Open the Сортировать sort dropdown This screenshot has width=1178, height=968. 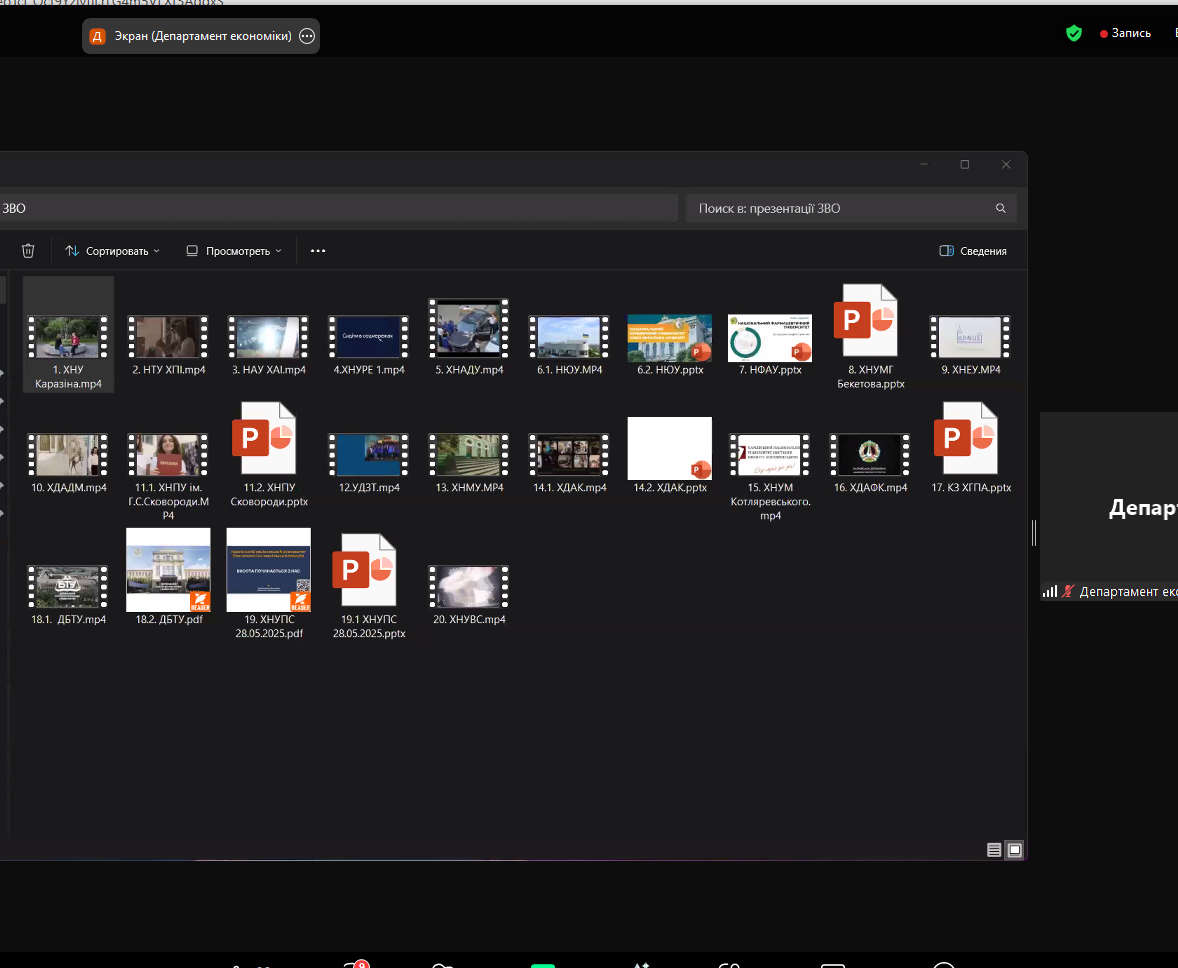(x=112, y=251)
